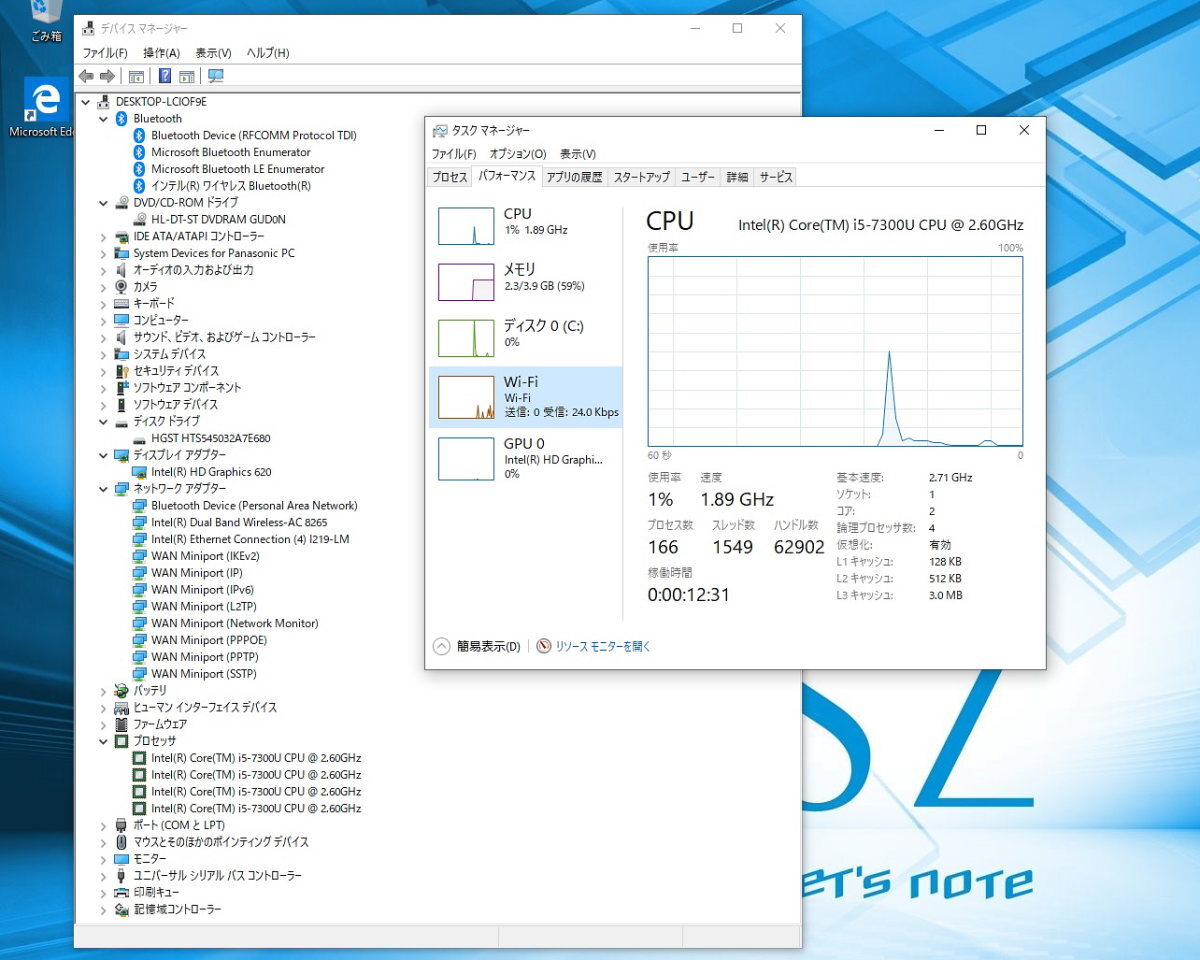Click the Device Manager title bar app icon

(x=89, y=28)
